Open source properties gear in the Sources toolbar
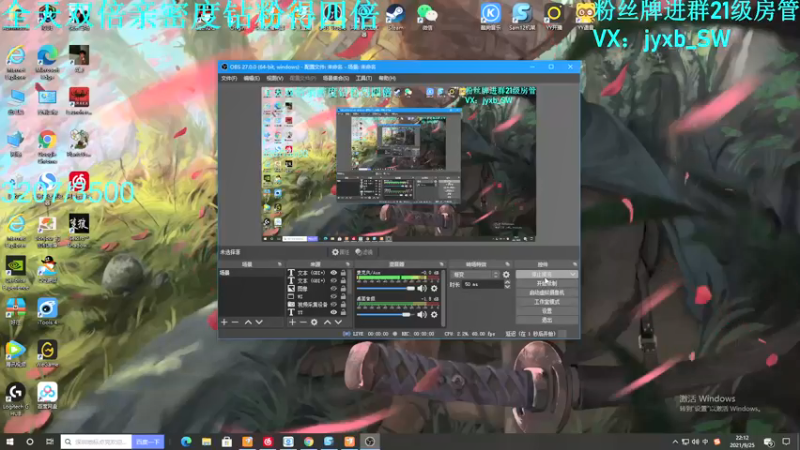The width and height of the screenshot is (800, 450). click(314, 322)
